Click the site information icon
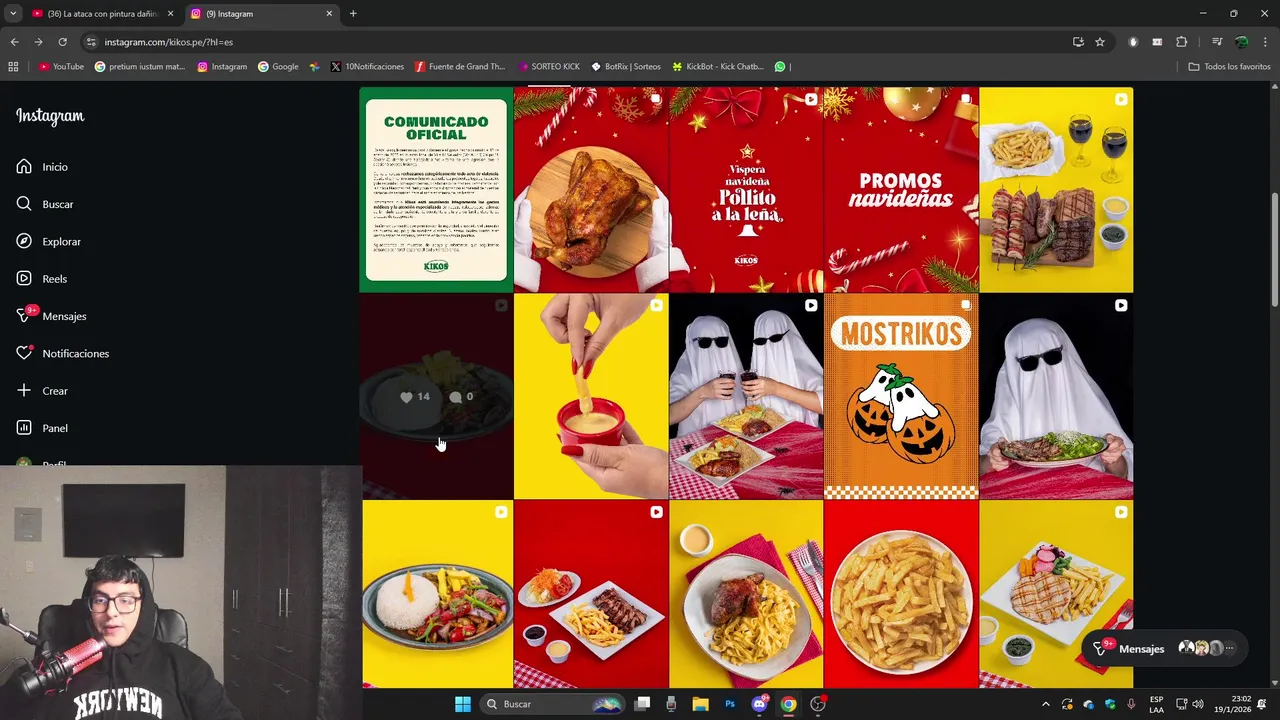Viewport: 1280px width, 720px height. (91, 42)
